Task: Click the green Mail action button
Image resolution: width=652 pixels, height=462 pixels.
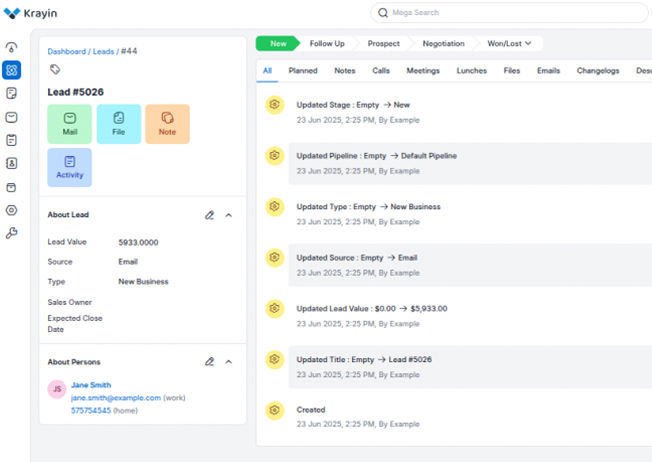Action: [70, 124]
